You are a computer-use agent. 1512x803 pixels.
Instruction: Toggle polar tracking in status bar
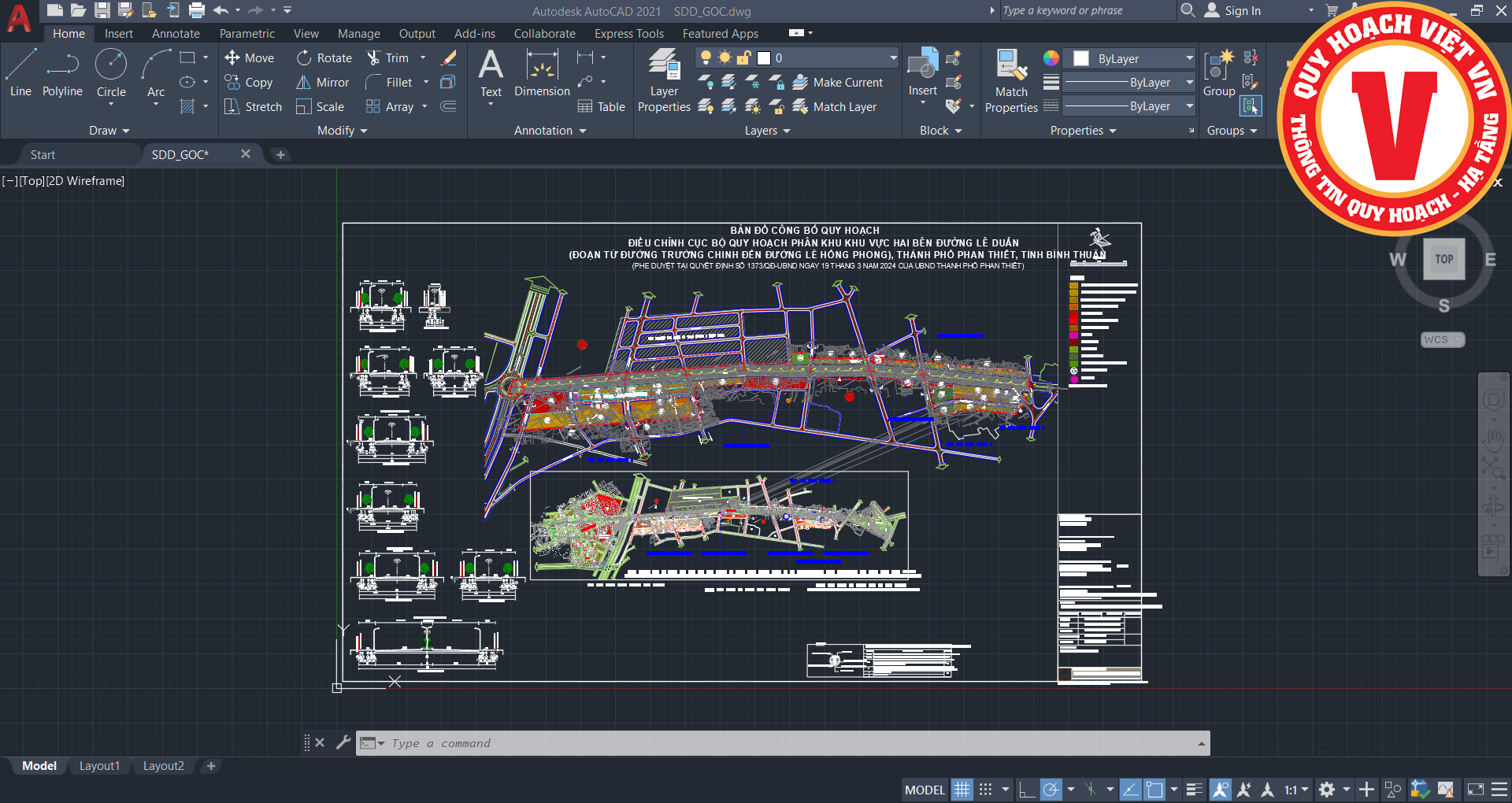1051,790
